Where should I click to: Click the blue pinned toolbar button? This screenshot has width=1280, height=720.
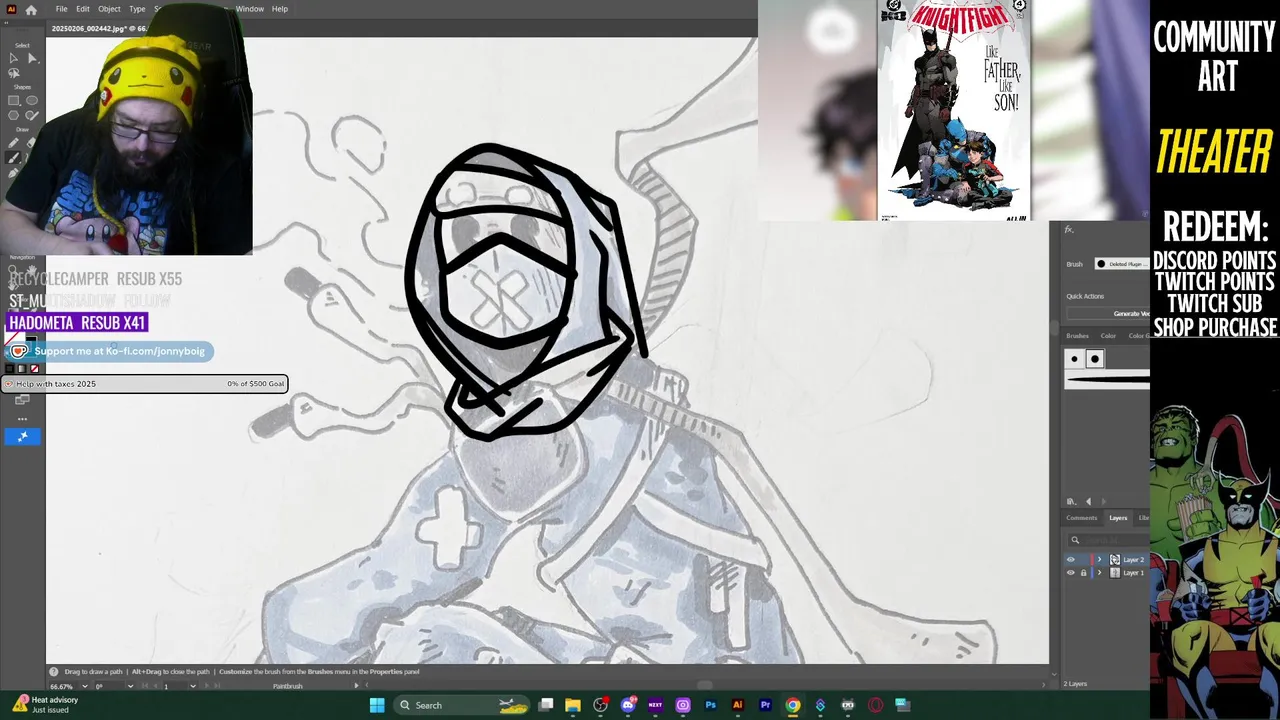(x=22, y=436)
